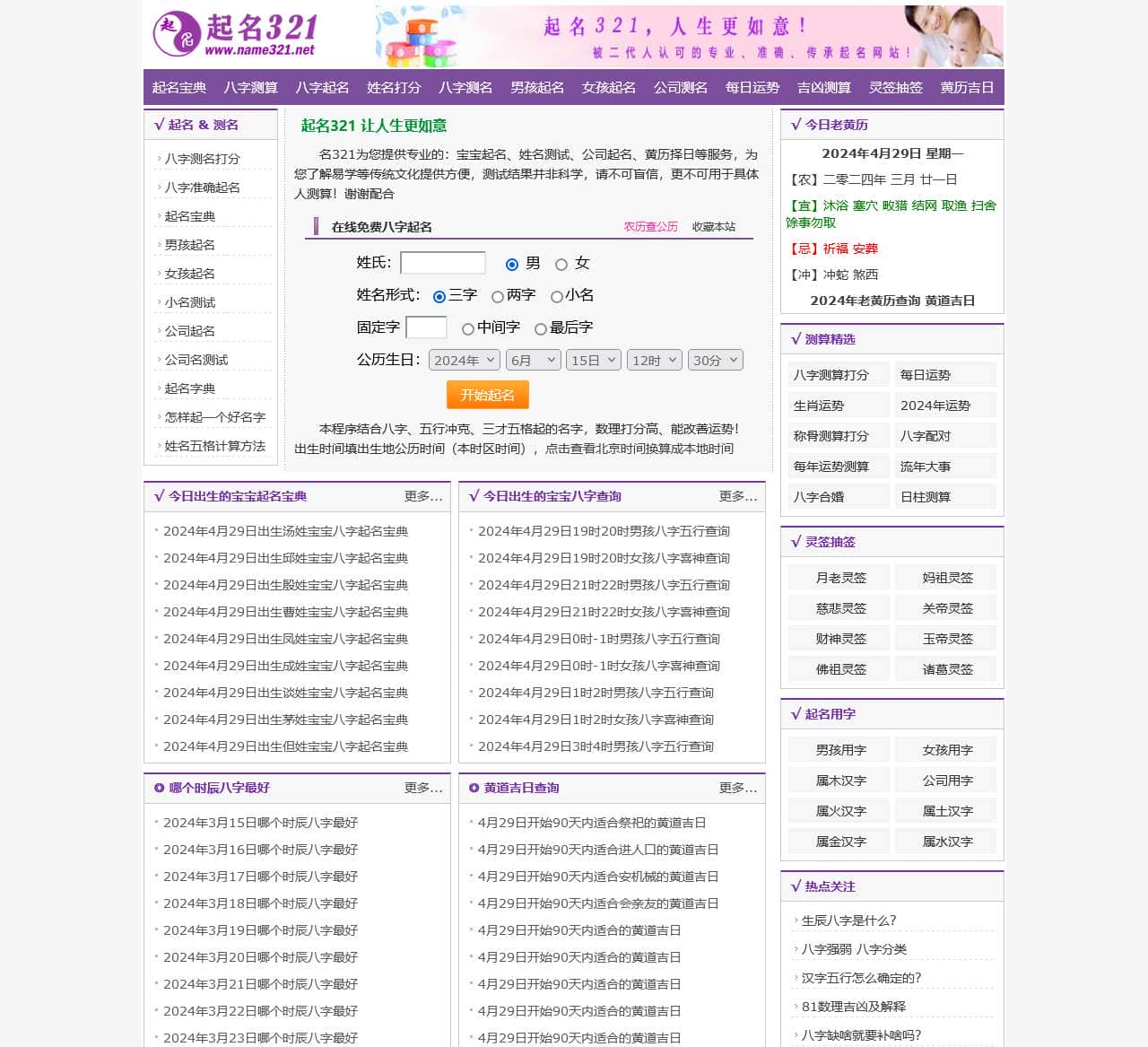Click the 月老灵签 button
This screenshot has width=1148, height=1047.
click(x=838, y=577)
